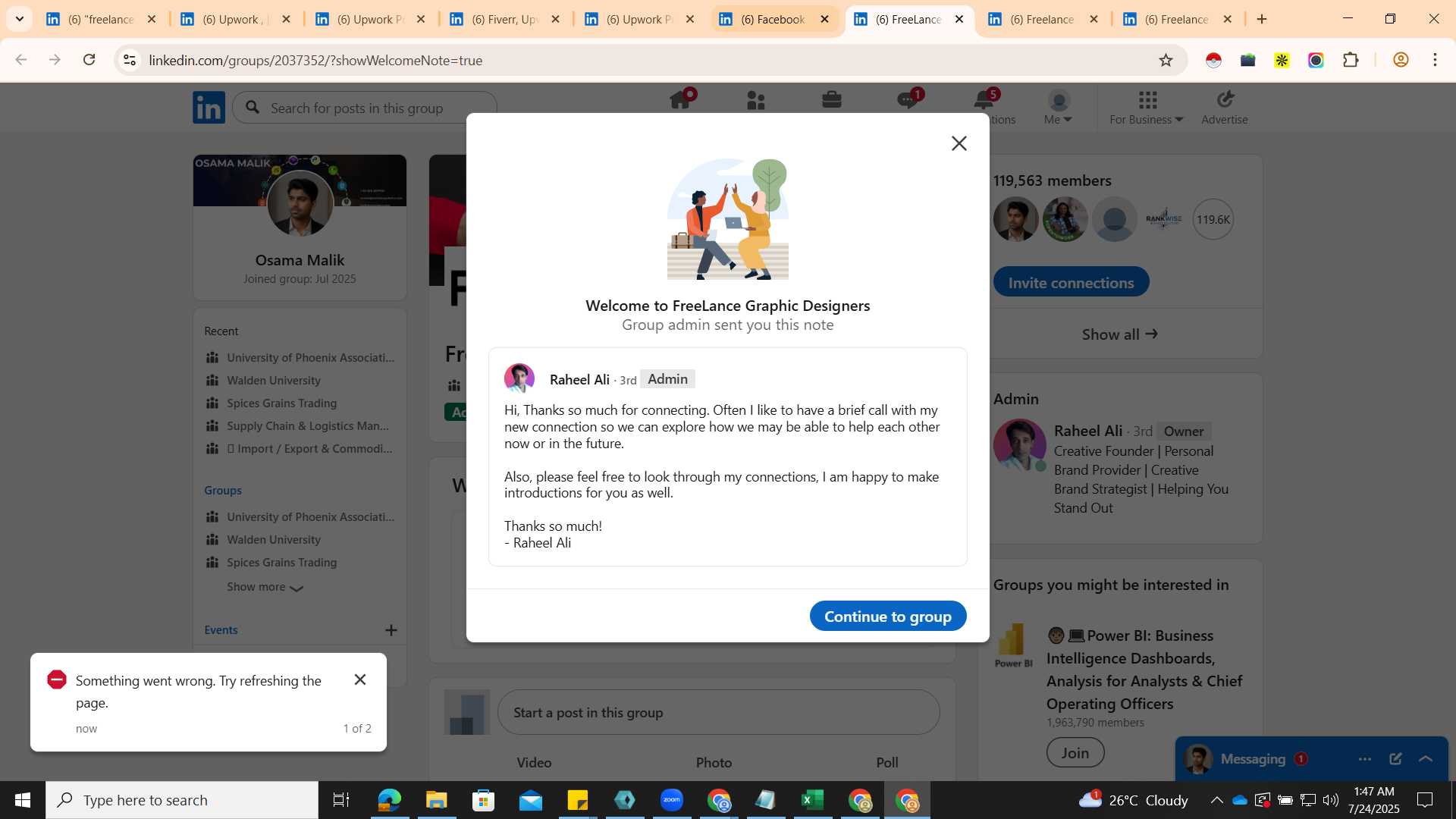The height and width of the screenshot is (819, 1456).
Task: Expand For Business apps menu
Action: coord(1147,107)
